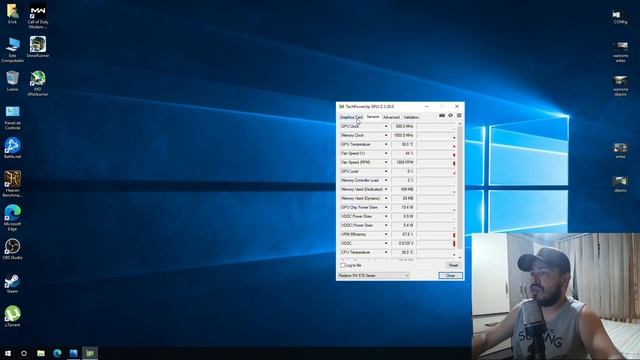Open the taskbar app next to Edge
The width and height of the screenshot is (640, 360).
73,353
